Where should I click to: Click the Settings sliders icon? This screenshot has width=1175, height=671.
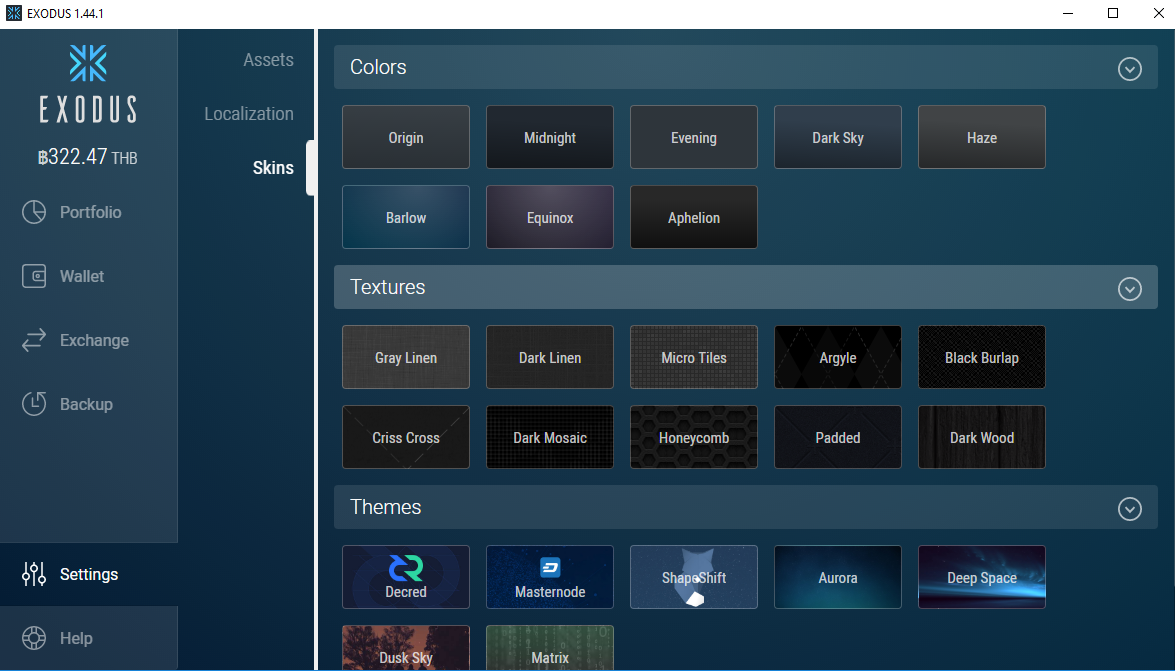tap(34, 574)
